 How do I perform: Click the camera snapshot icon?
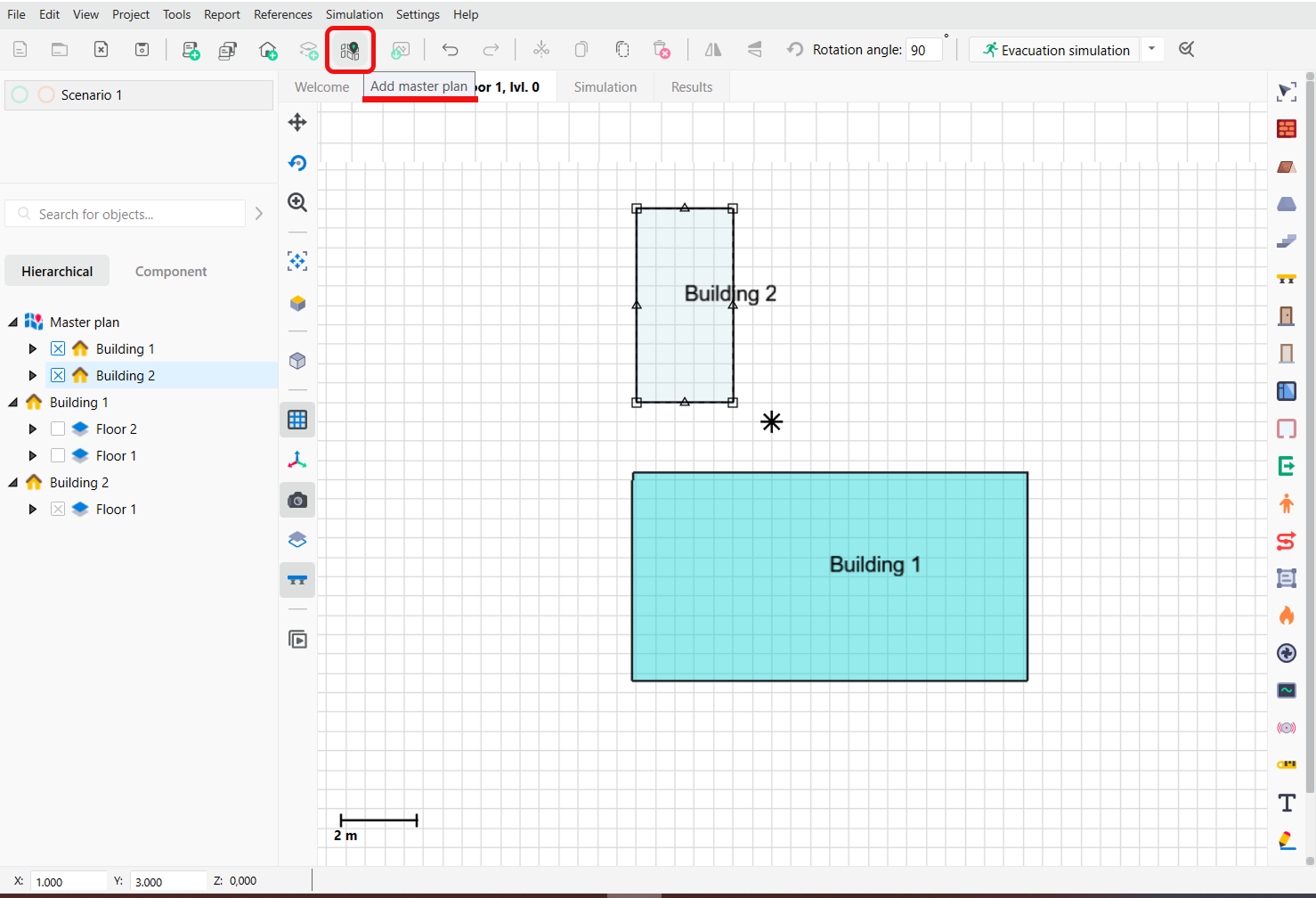point(297,501)
